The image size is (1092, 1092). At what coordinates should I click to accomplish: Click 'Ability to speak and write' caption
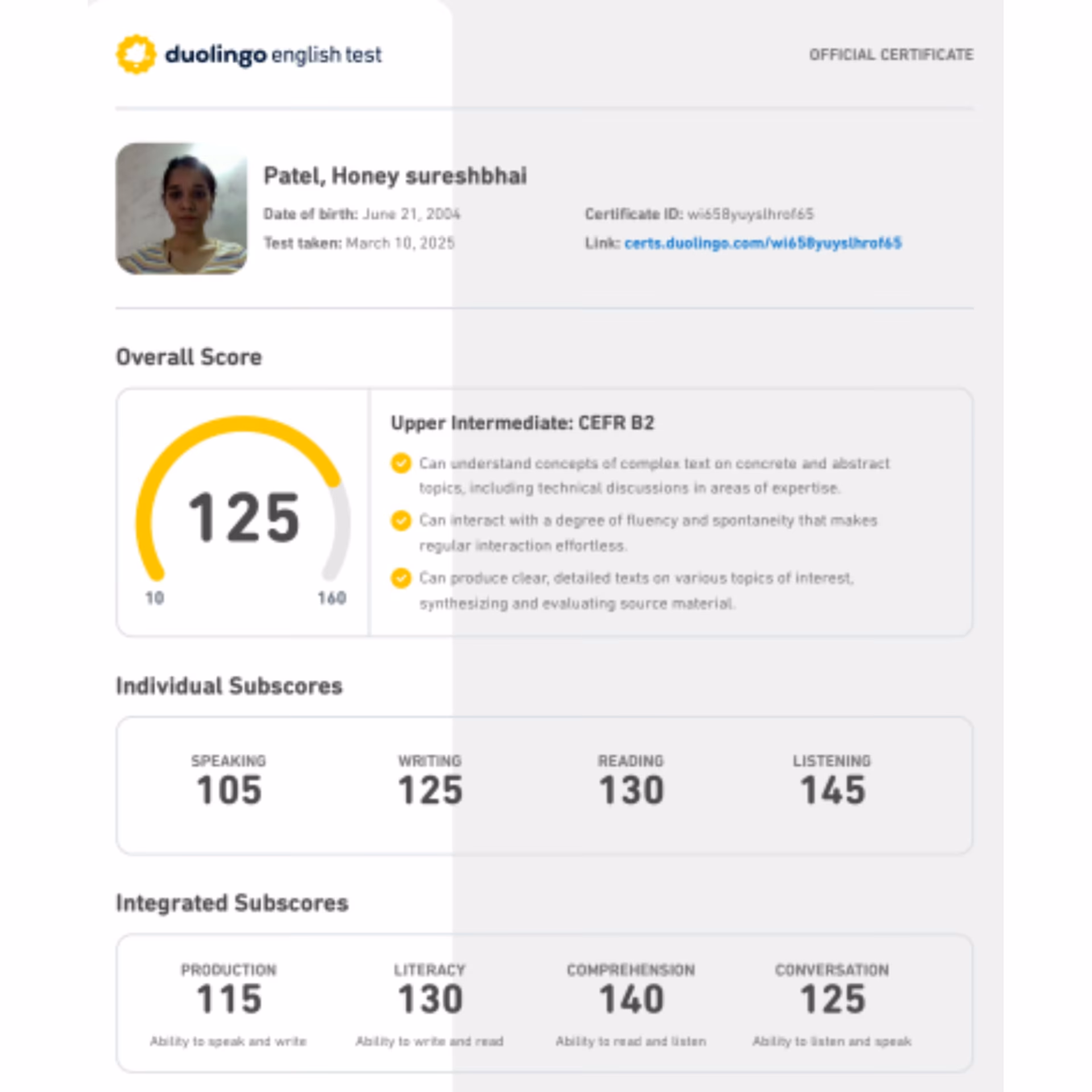point(228,1041)
